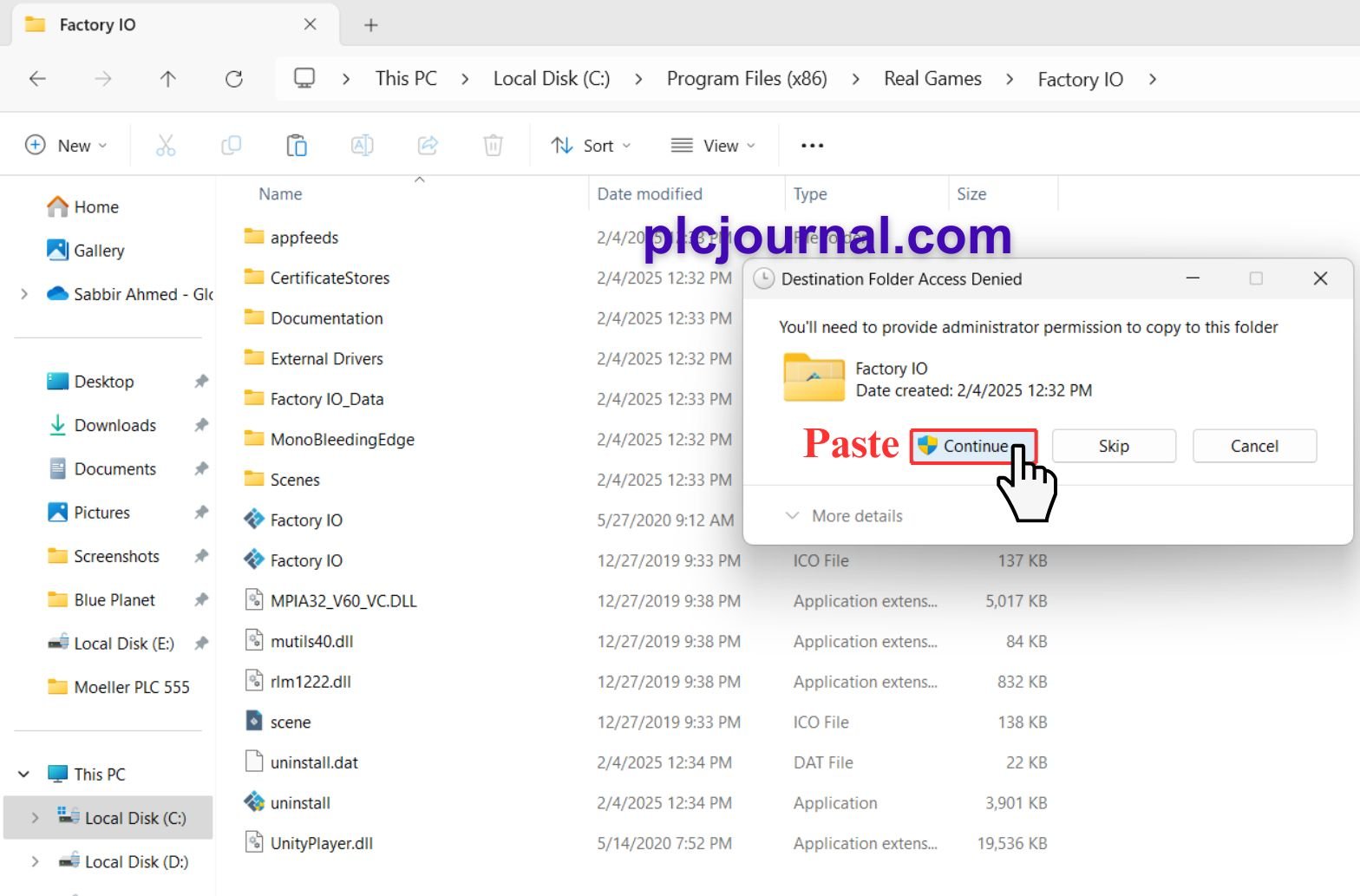This screenshot has width=1360, height=896.
Task: Select the uninstall.dat file icon
Action: [x=254, y=762]
